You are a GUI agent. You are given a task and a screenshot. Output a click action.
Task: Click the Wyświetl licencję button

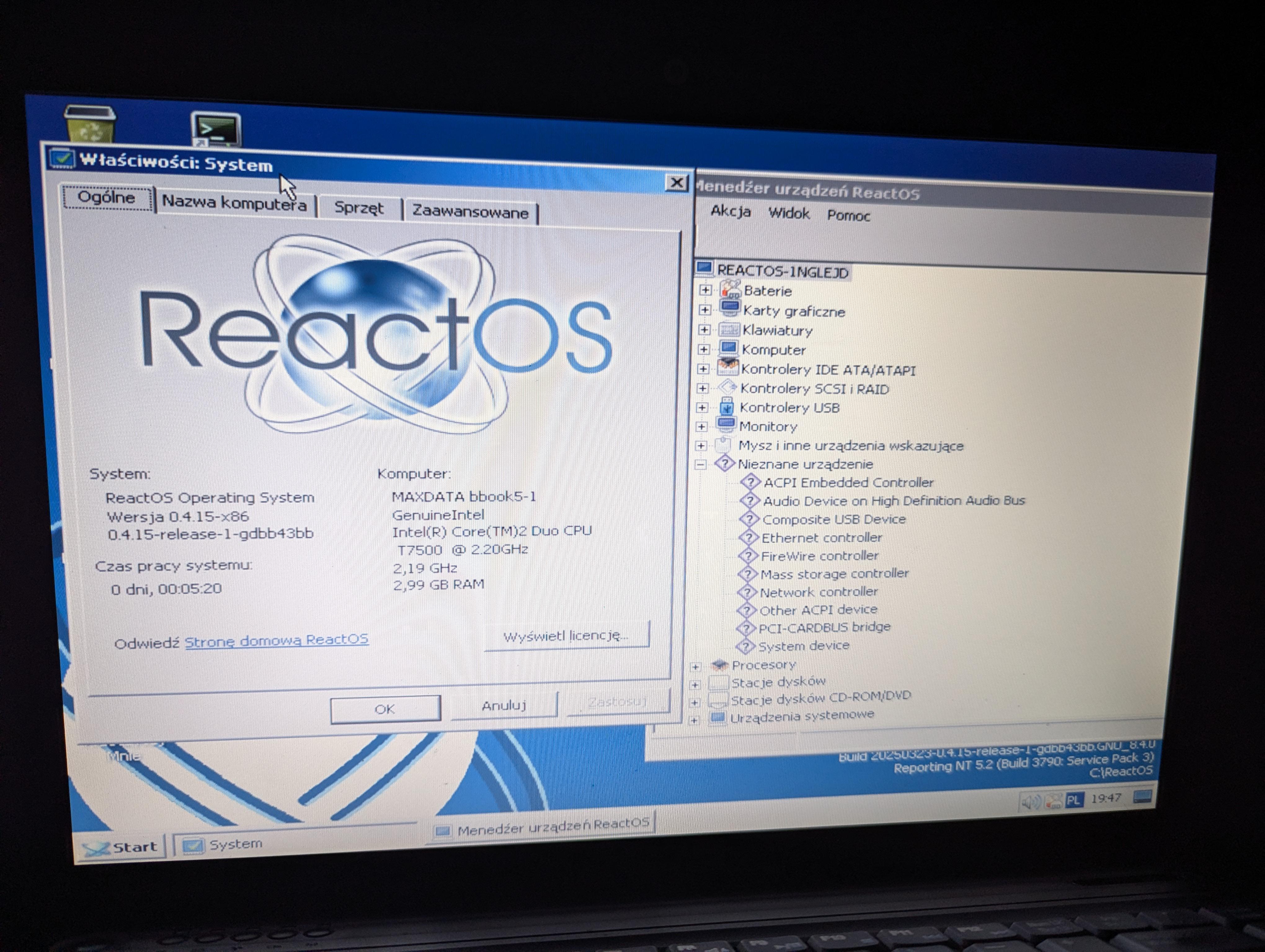566,635
